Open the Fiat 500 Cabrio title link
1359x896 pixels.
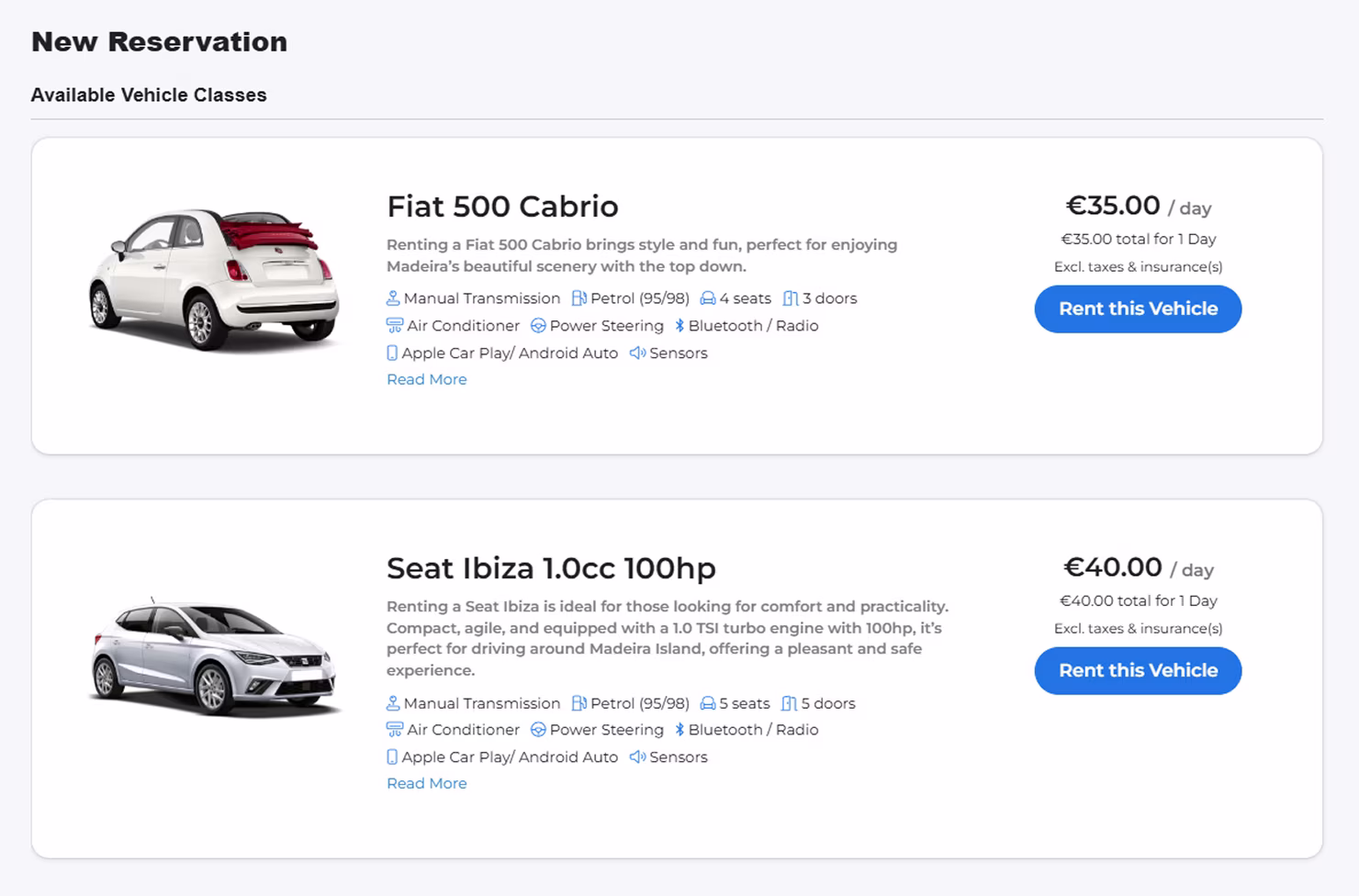coord(502,207)
